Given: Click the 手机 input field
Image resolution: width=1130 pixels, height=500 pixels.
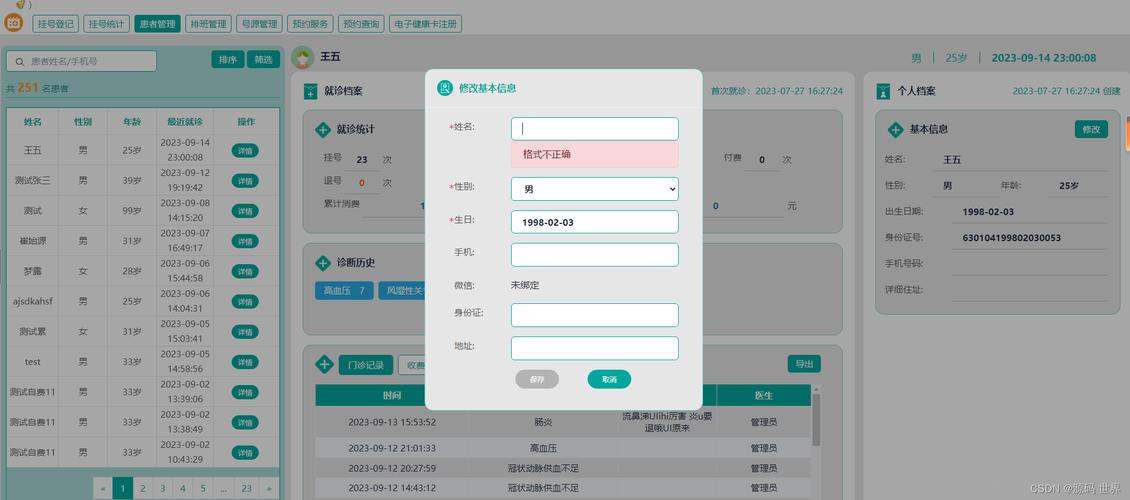Looking at the screenshot, I should [595, 254].
